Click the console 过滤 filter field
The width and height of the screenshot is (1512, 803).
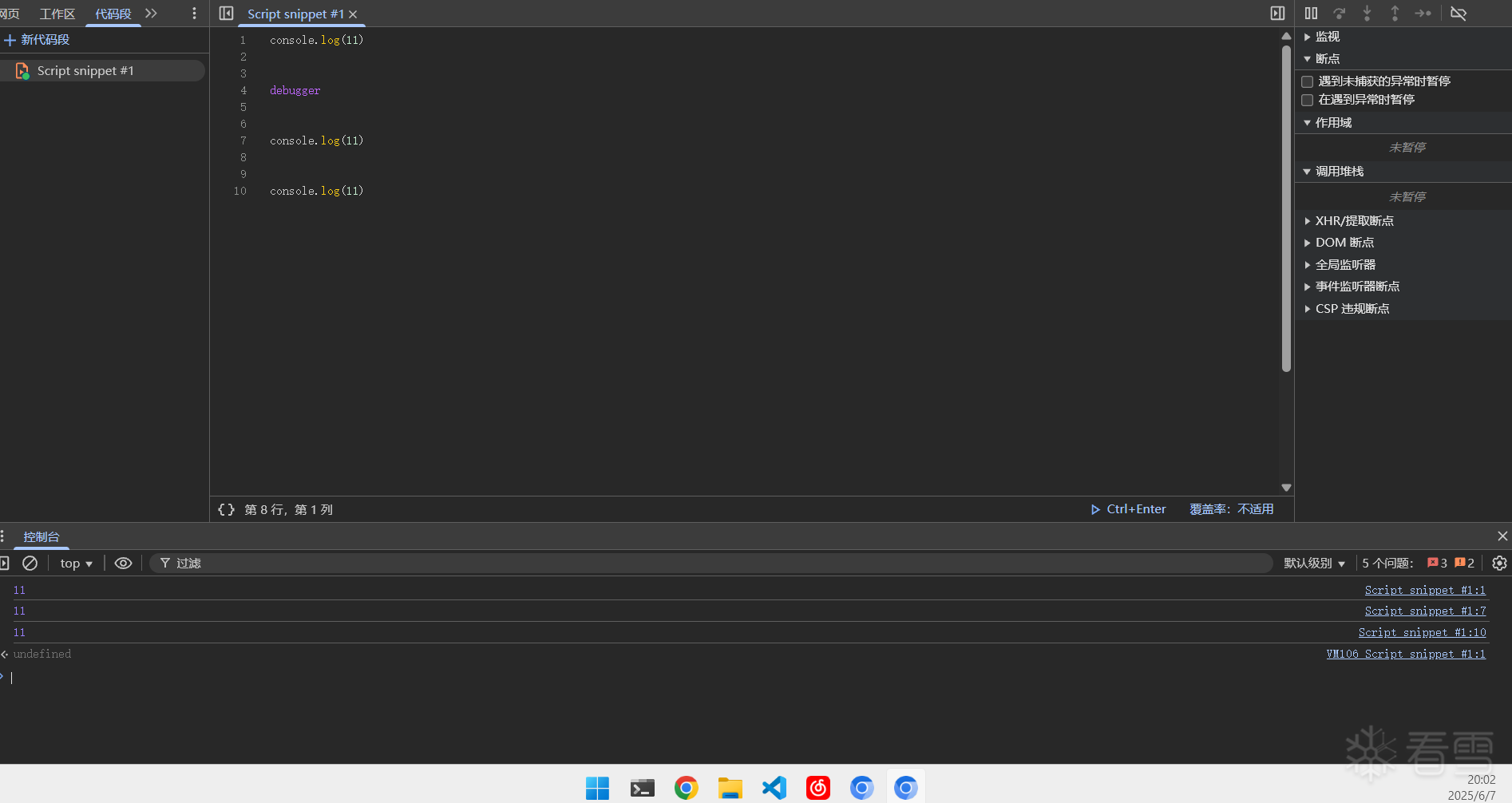(x=710, y=564)
